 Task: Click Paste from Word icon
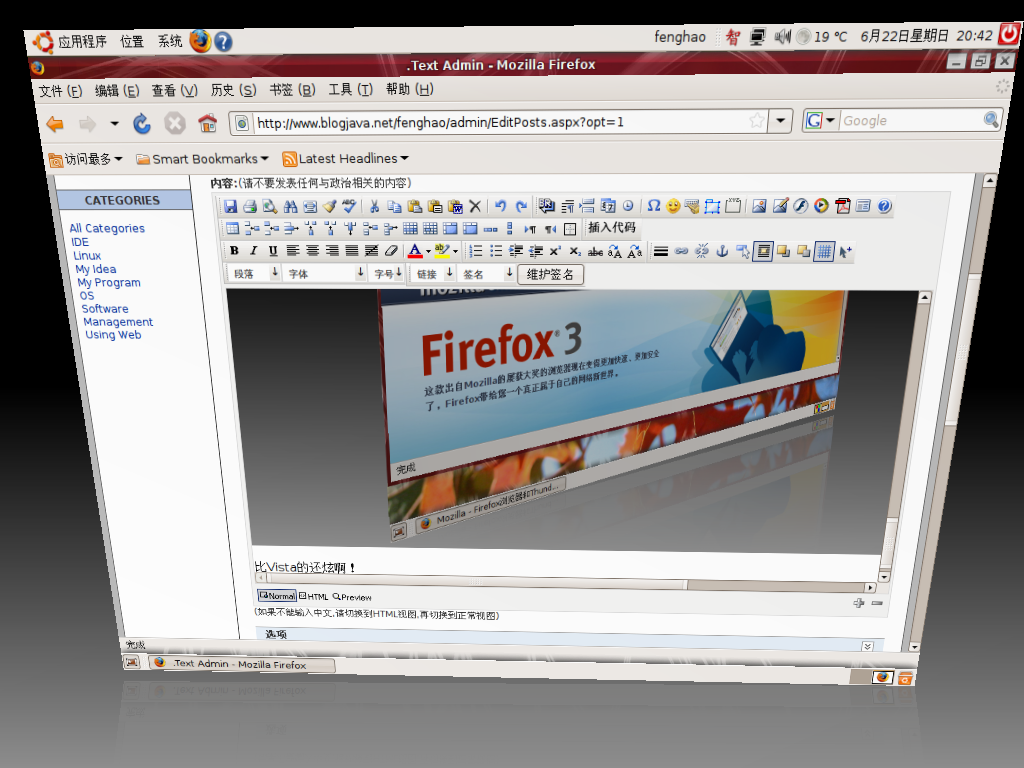(x=455, y=206)
